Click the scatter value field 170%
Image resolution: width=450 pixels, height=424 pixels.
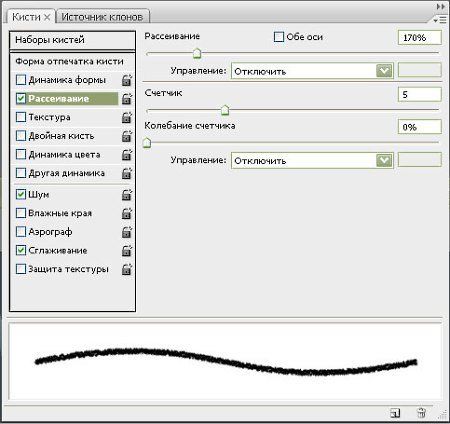click(x=420, y=37)
